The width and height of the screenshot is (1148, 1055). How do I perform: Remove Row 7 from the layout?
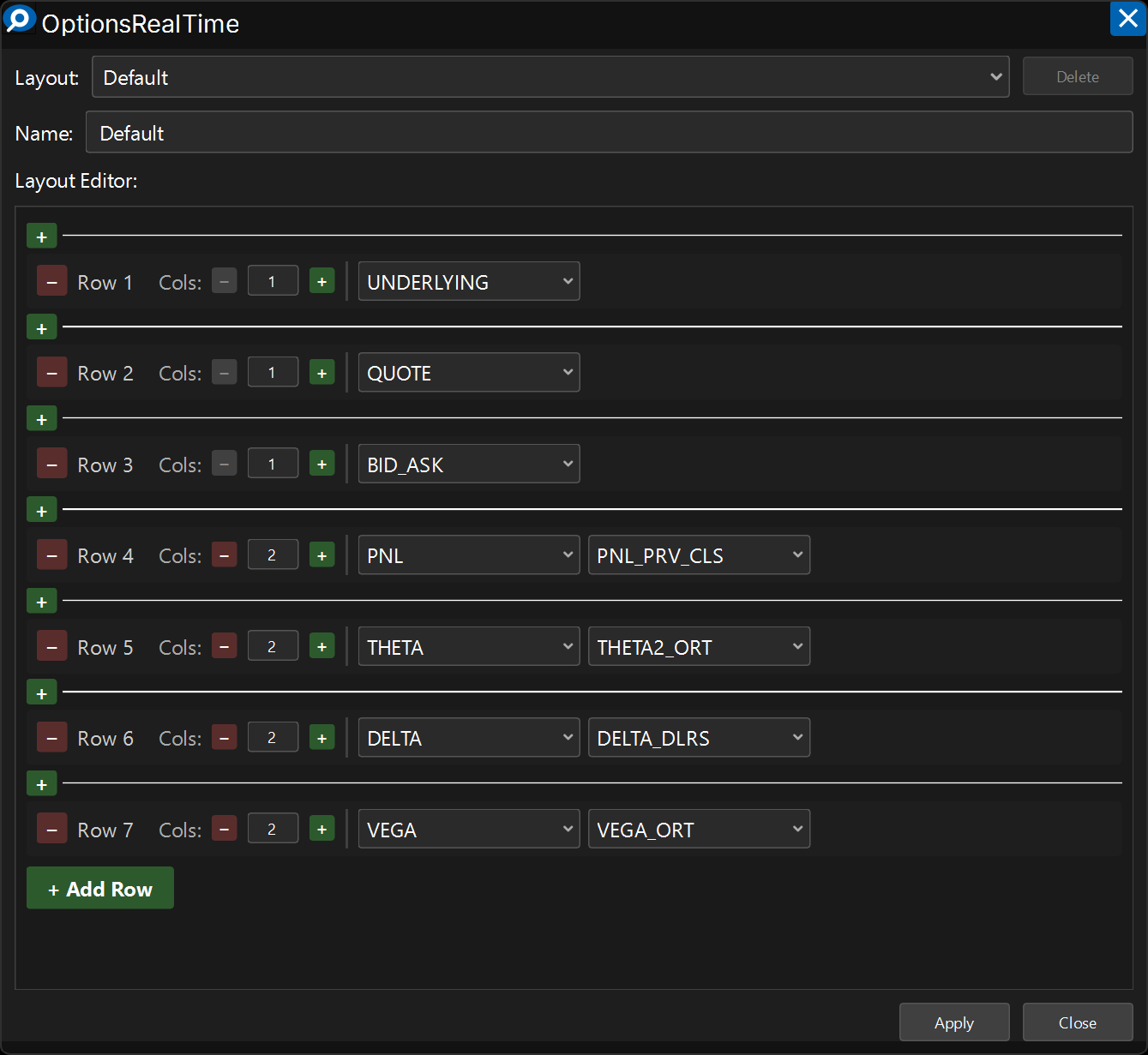point(51,830)
